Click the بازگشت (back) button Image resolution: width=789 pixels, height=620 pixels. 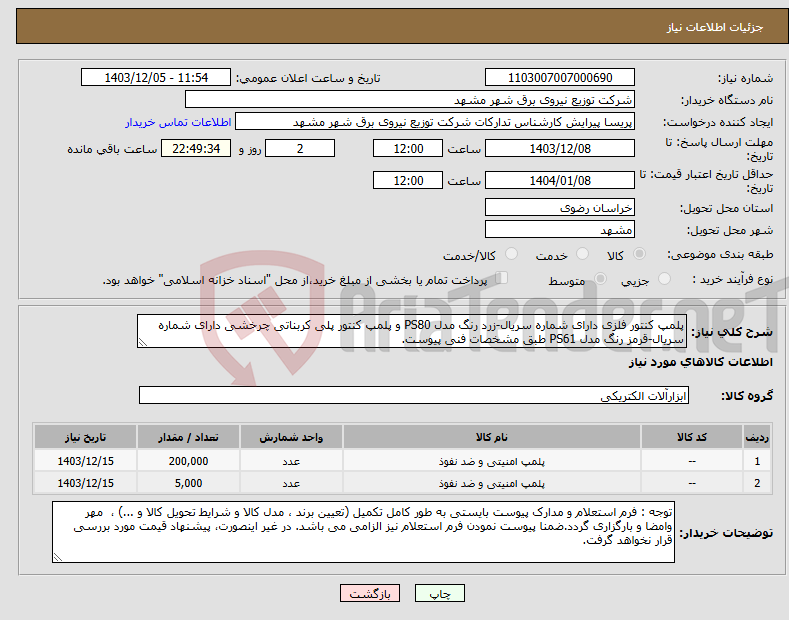(370, 593)
